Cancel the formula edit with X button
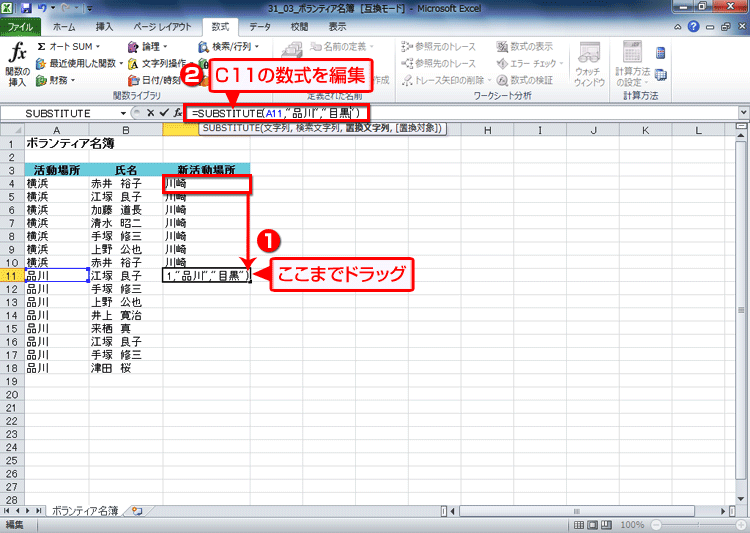This screenshot has width=750, height=533. 151,113
